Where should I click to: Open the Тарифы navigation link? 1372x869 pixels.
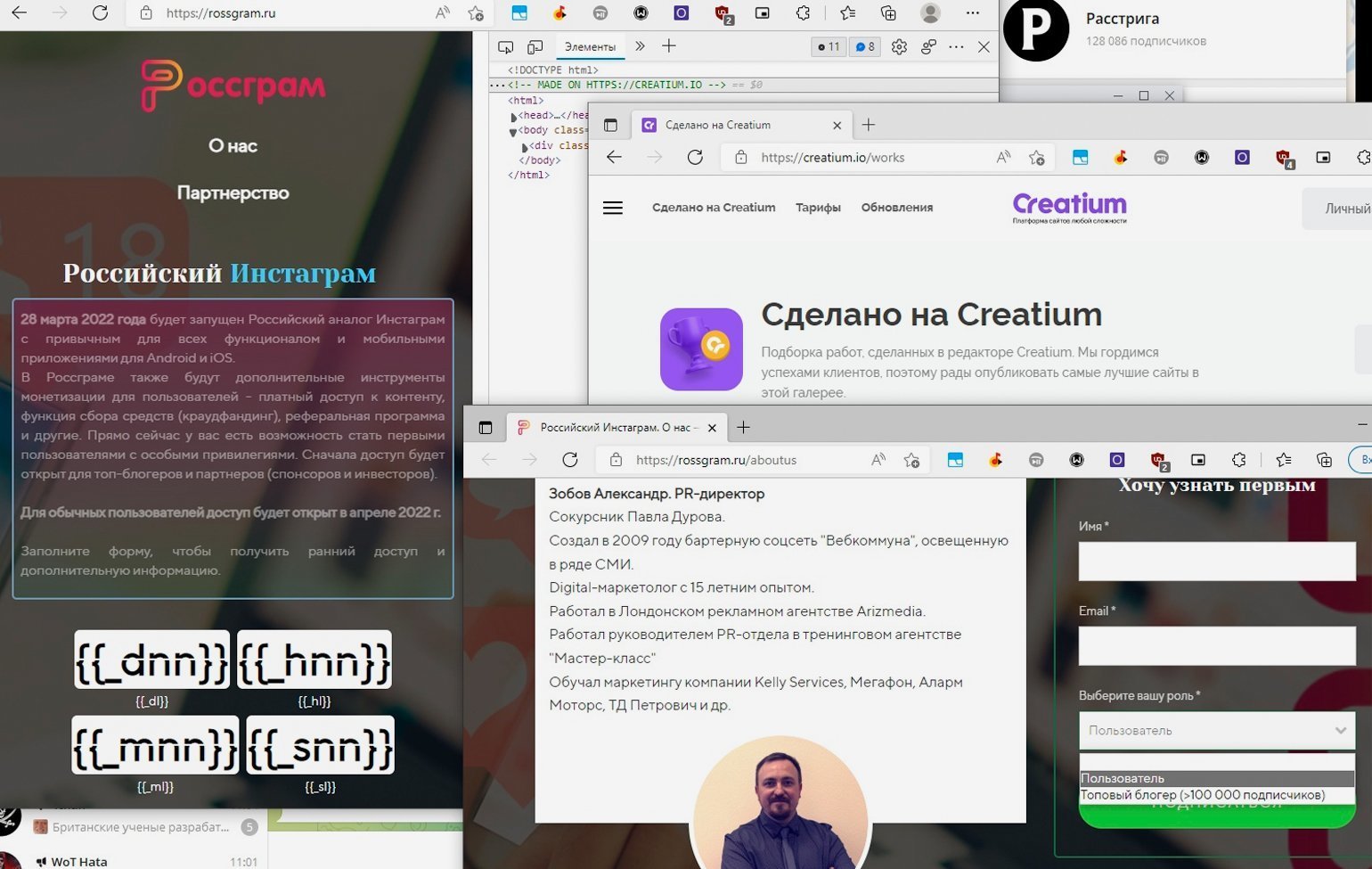(x=818, y=208)
